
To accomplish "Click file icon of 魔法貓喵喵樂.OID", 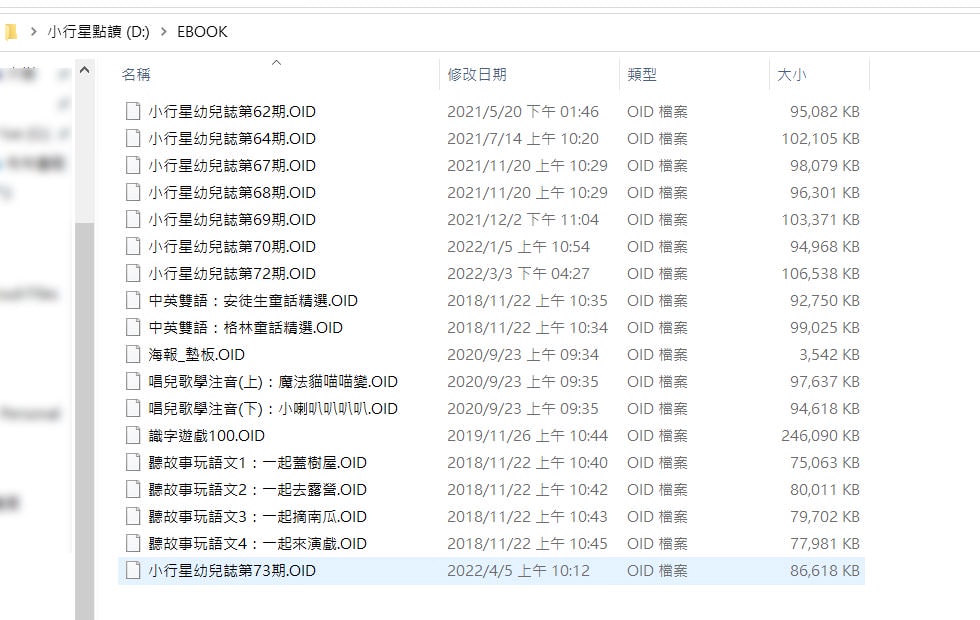I will pos(132,381).
